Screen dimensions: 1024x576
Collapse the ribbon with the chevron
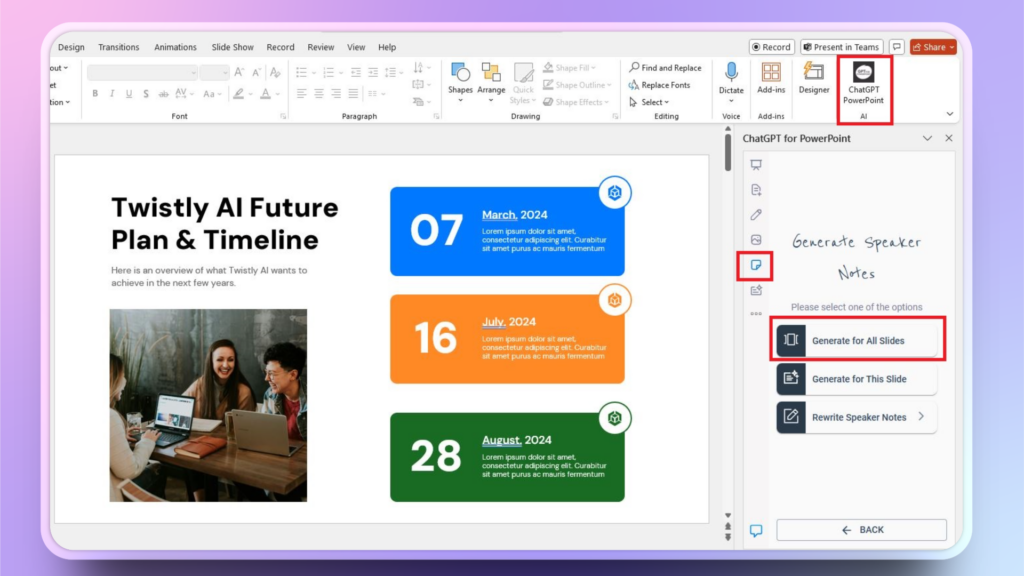pos(950,114)
